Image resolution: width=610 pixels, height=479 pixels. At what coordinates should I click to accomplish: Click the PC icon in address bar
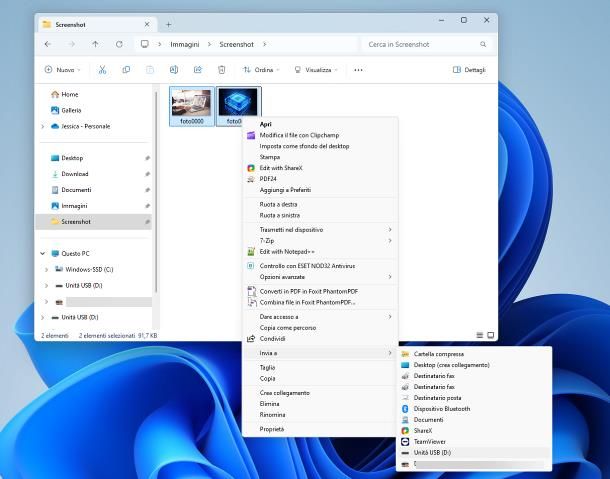pos(145,44)
